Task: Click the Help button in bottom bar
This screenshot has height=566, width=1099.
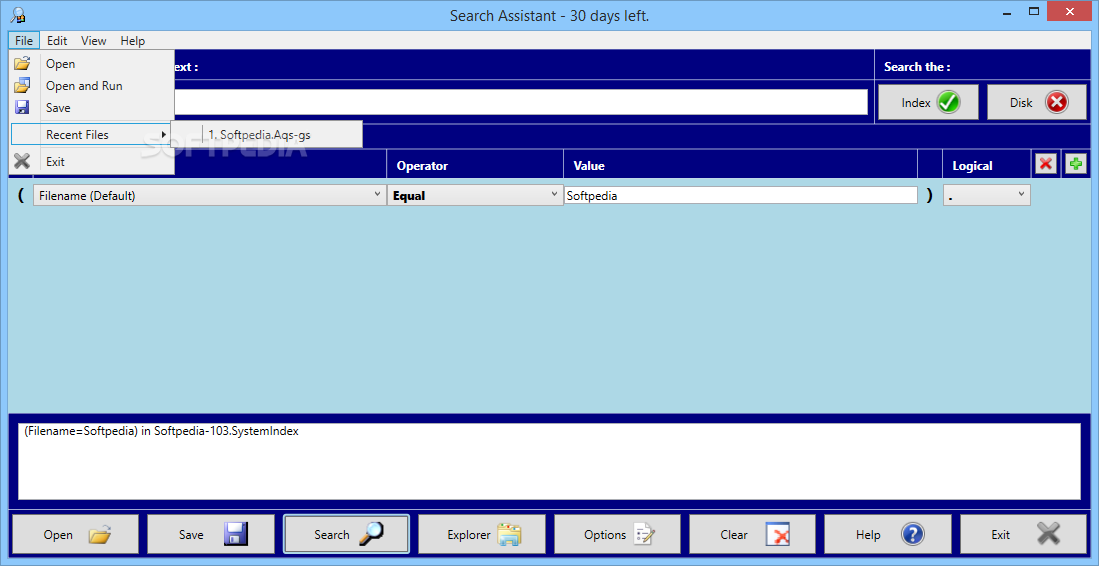Action: tap(887, 535)
